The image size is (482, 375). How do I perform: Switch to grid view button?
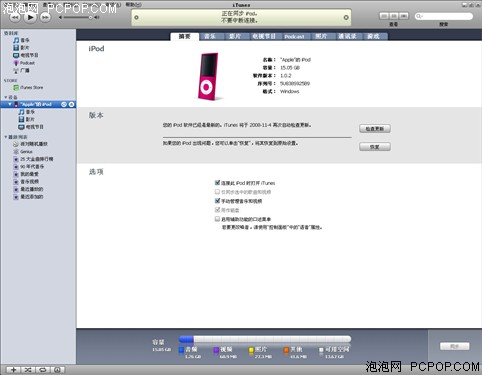(394, 16)
